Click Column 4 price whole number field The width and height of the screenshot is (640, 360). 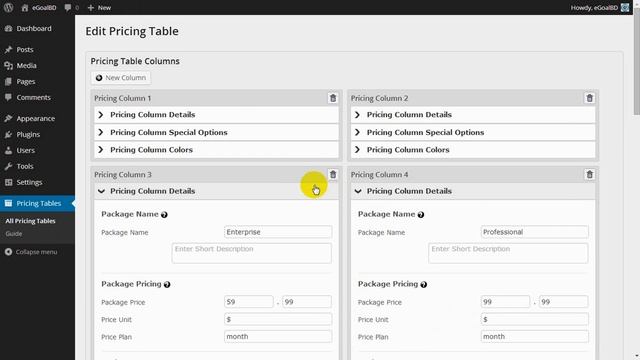coord(505,302)
